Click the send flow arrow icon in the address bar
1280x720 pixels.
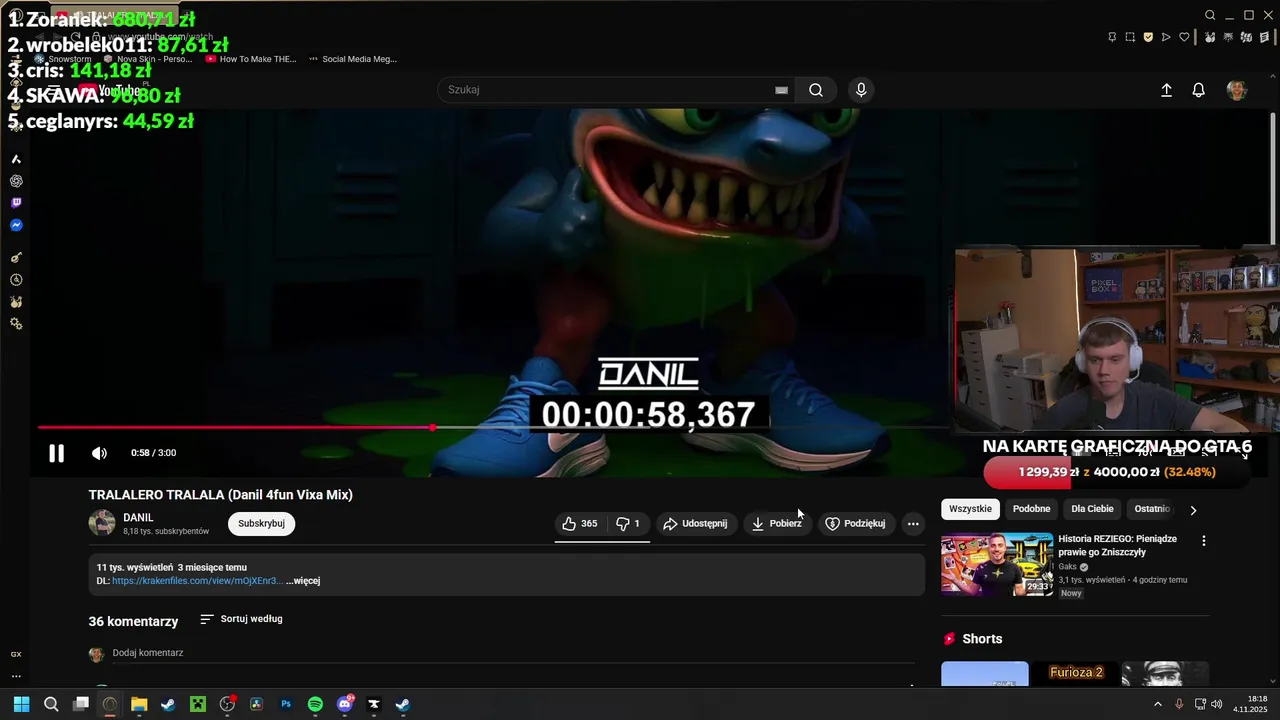[x=1166, y=37]
